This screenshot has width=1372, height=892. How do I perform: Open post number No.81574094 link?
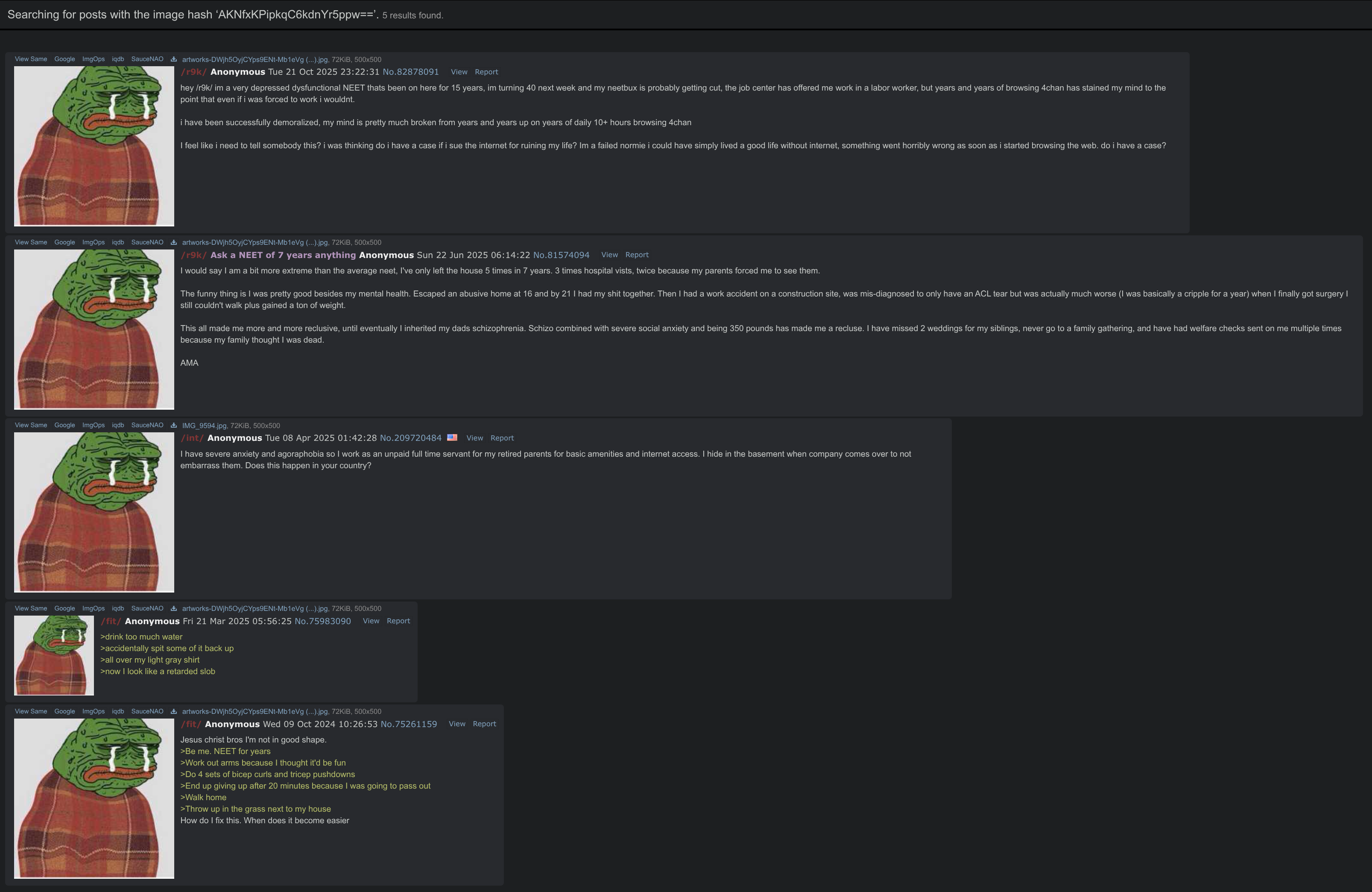point(561,255)
